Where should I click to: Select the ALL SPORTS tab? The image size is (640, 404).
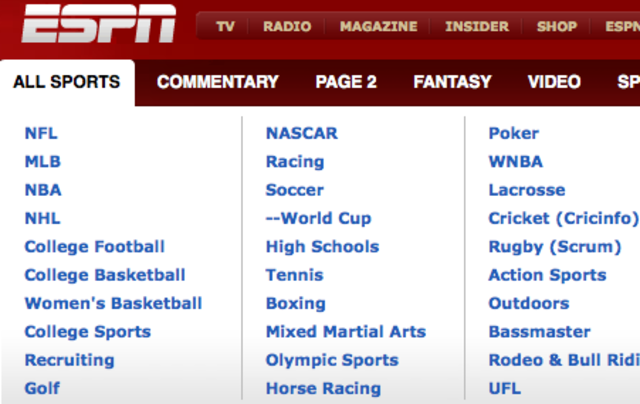(67, 82)
